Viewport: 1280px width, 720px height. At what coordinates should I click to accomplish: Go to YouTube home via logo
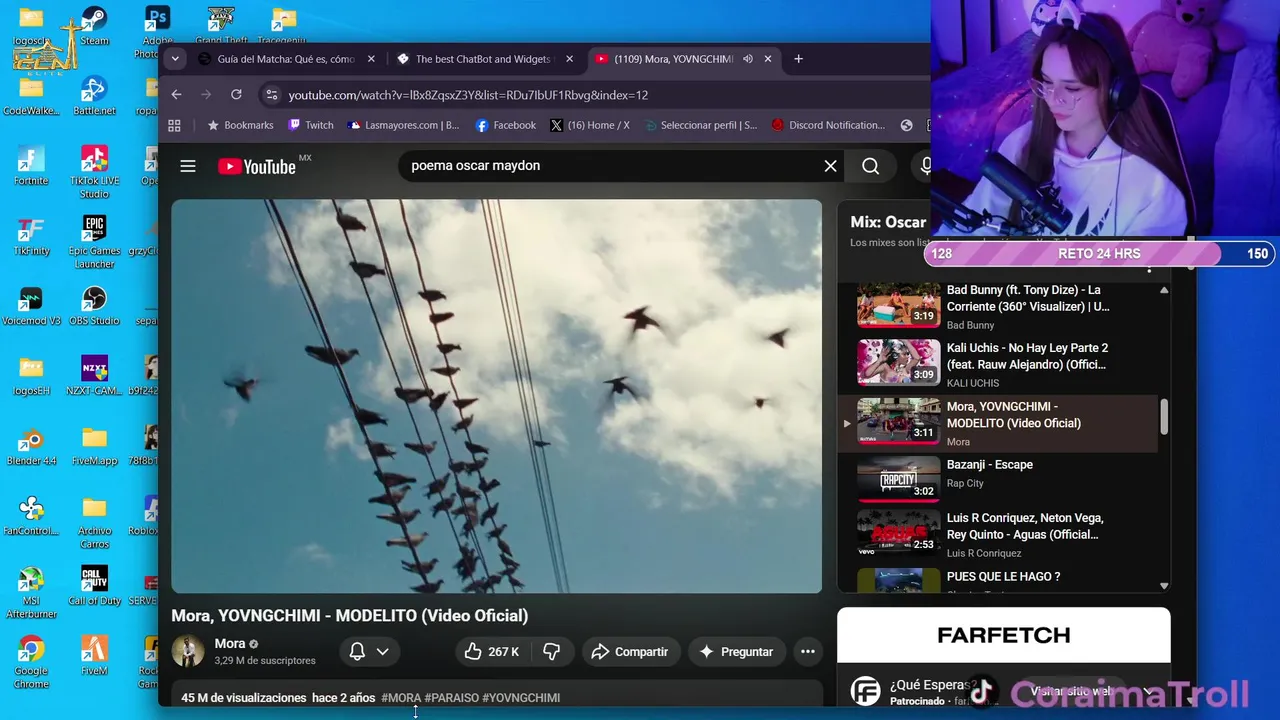pyautogui.click(x=257, y=166)
